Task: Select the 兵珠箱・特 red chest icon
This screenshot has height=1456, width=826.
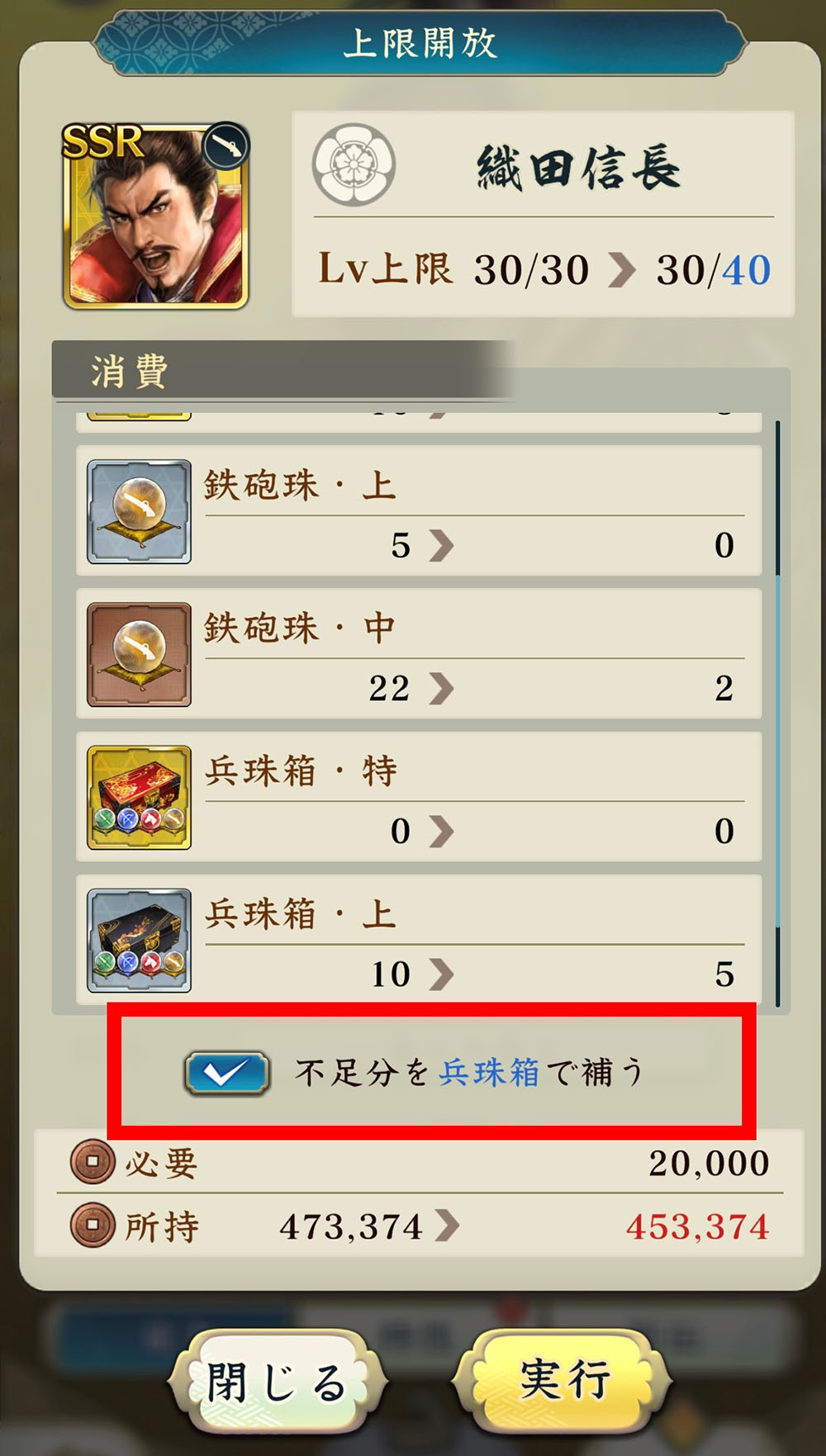Action: coord(139,798)
